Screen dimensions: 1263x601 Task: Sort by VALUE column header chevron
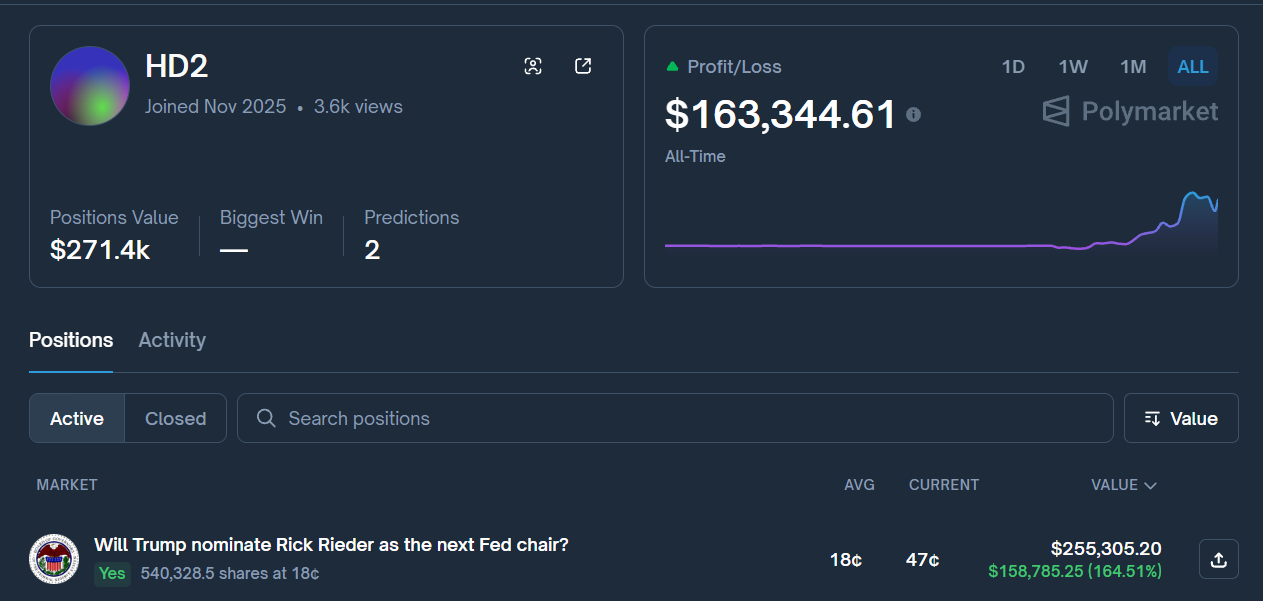[x=1150, y=485]
